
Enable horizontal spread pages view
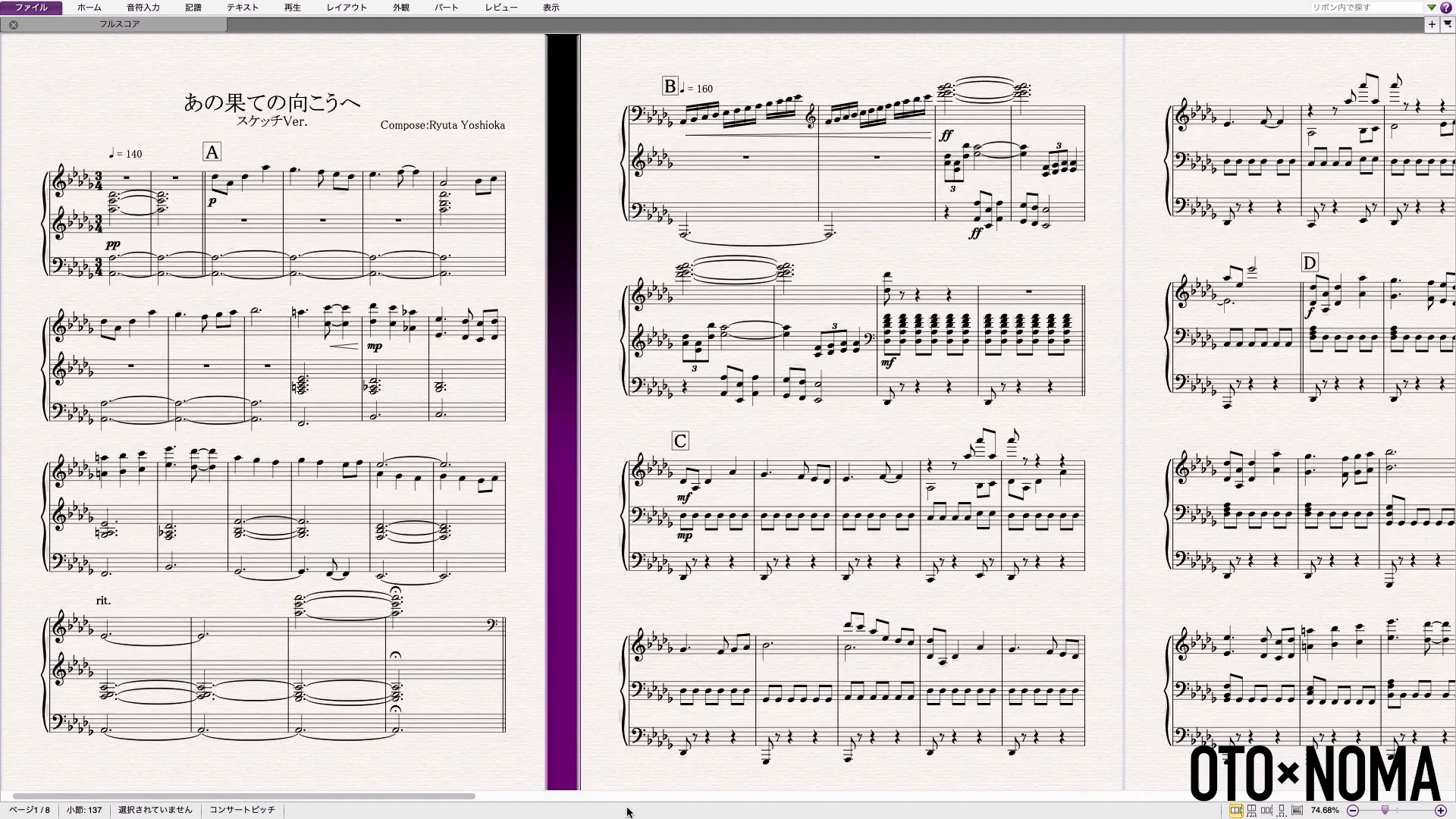coord(1236,811)
